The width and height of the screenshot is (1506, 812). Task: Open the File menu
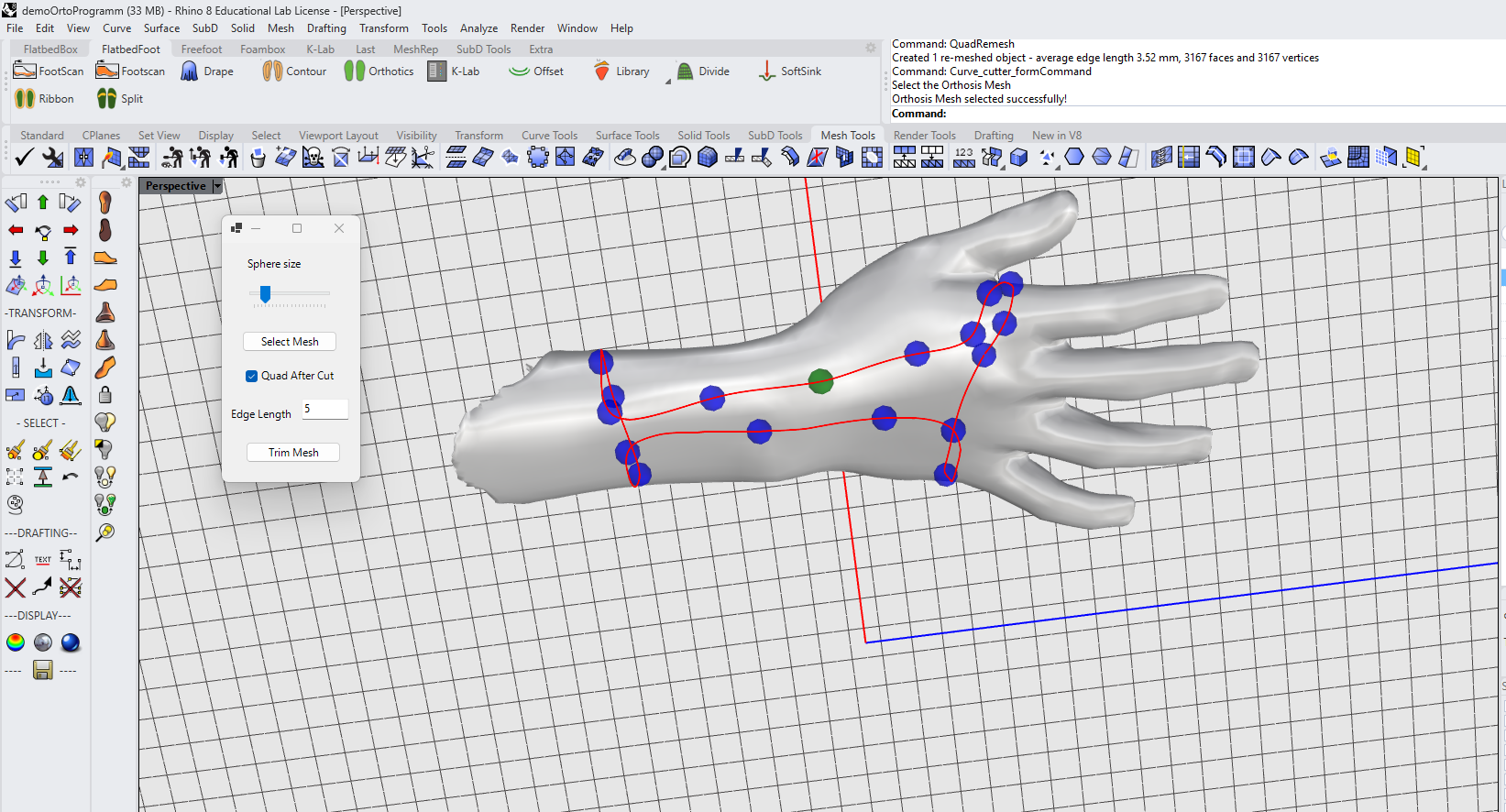pyautogui.click(x=15, y=28)
